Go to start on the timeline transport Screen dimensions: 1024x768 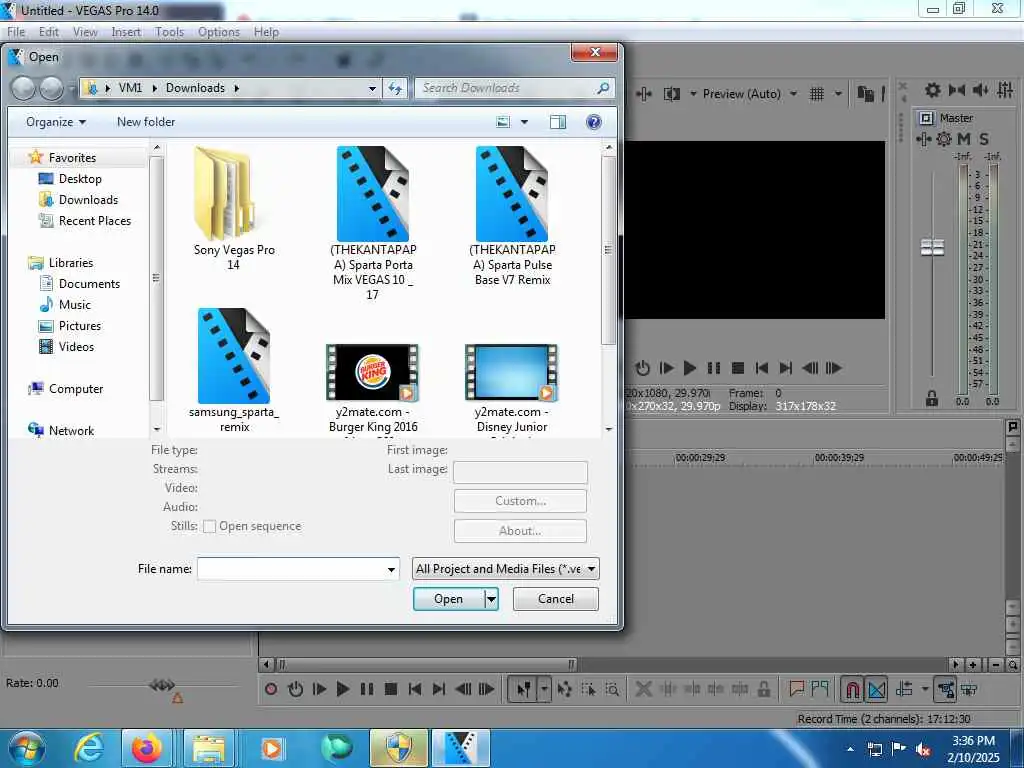(415, 689)
